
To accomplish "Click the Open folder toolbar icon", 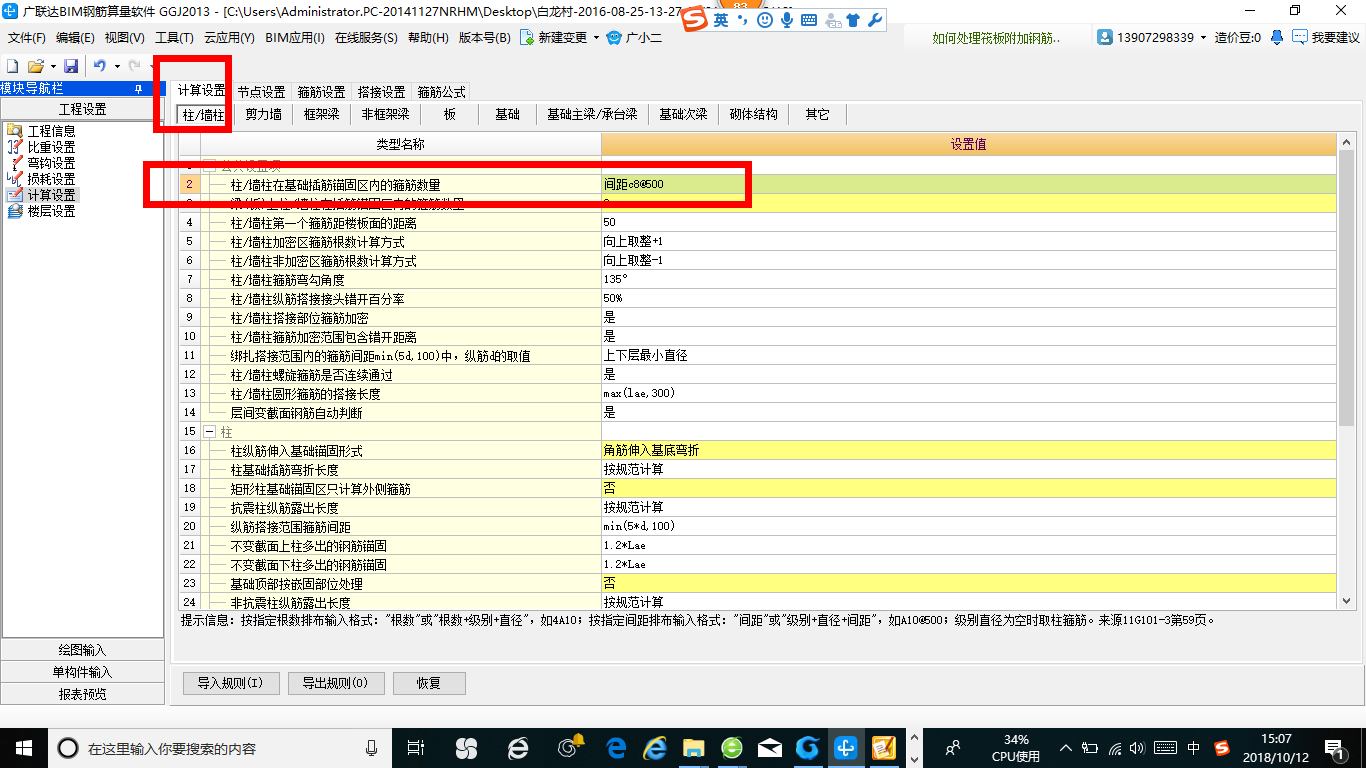I will 36,66.
